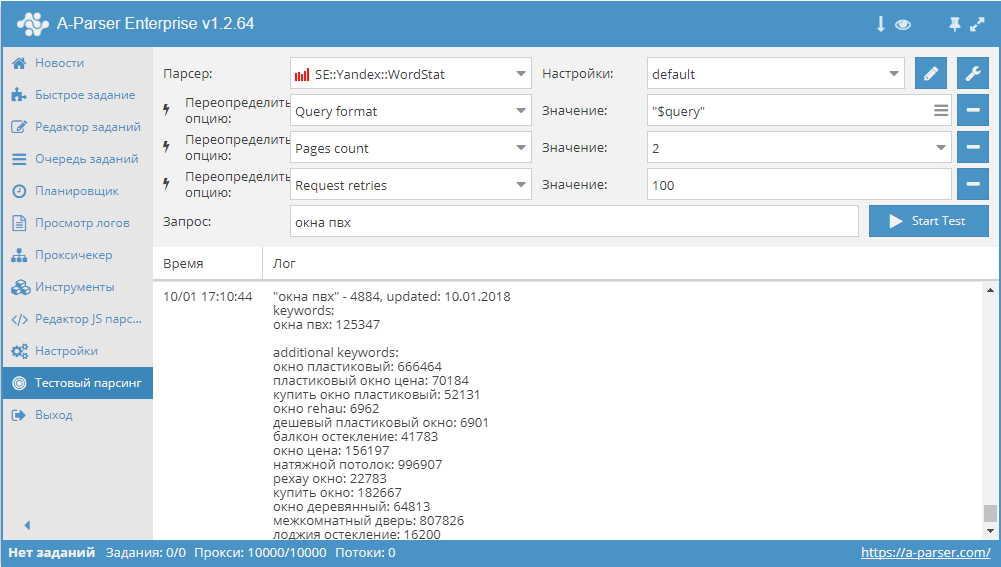The height and width of the screenshot is (567, 1001).
Task: Click the A-Parser logo icon
Action: (33, 24)
